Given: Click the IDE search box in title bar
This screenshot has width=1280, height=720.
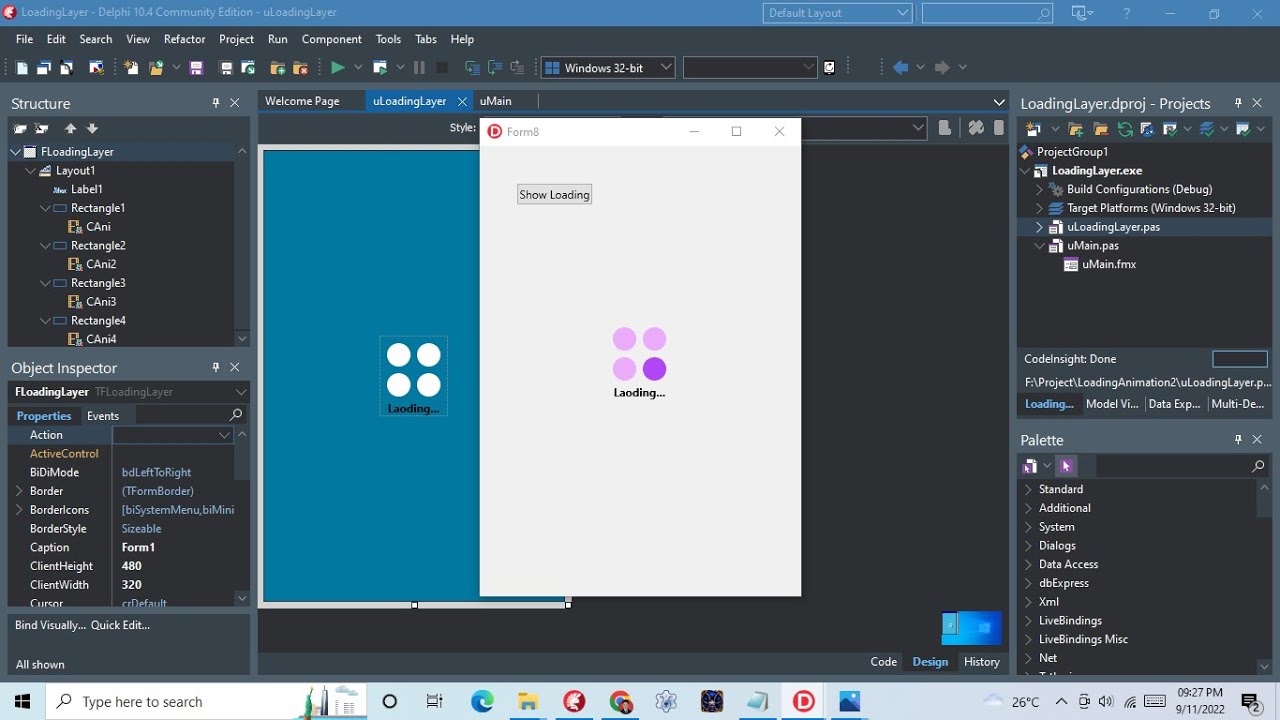Looking at the screenshot, I should pyautogui.click(x=987, y=13).
